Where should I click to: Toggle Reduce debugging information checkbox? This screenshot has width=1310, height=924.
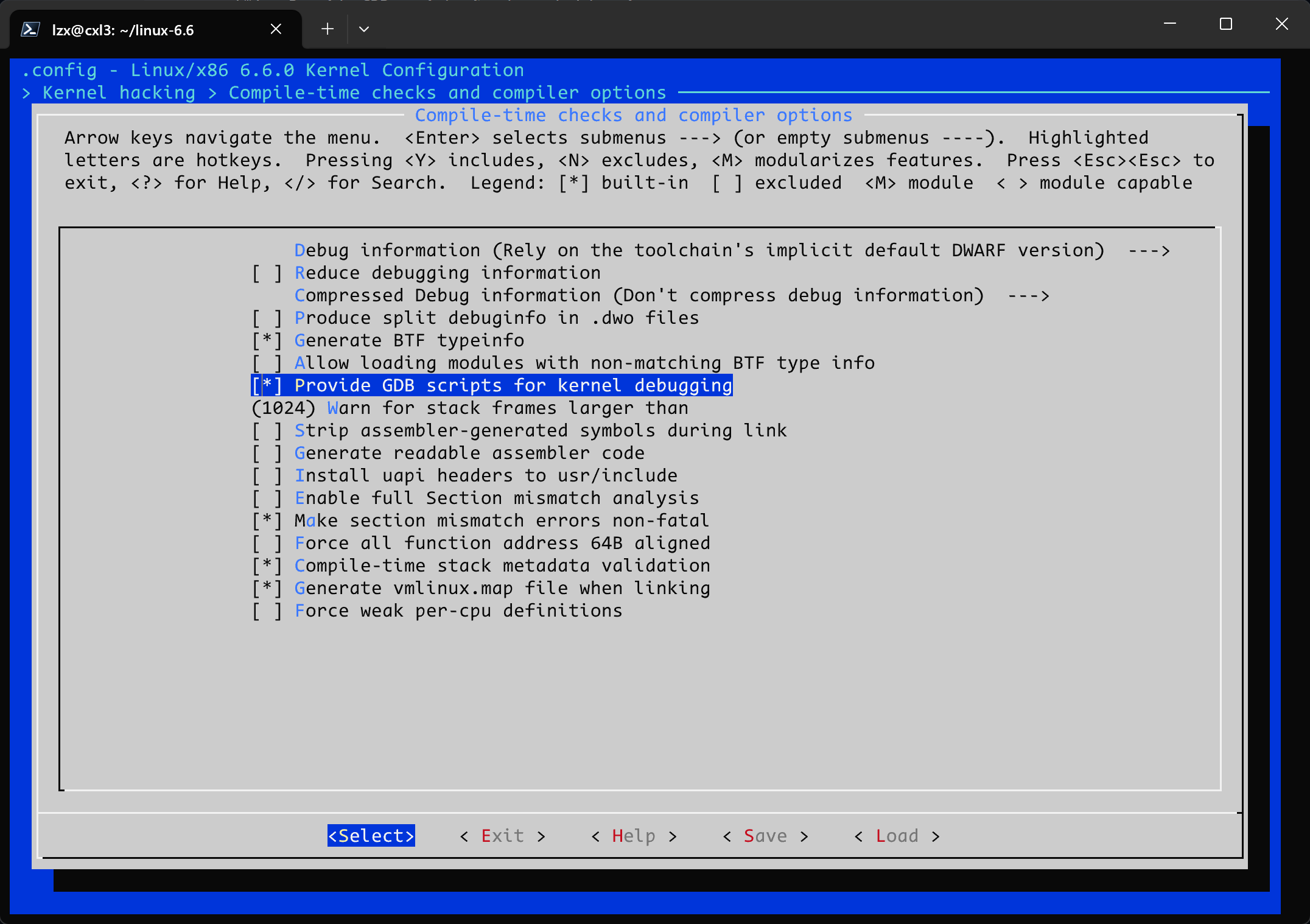pos(267,273)
